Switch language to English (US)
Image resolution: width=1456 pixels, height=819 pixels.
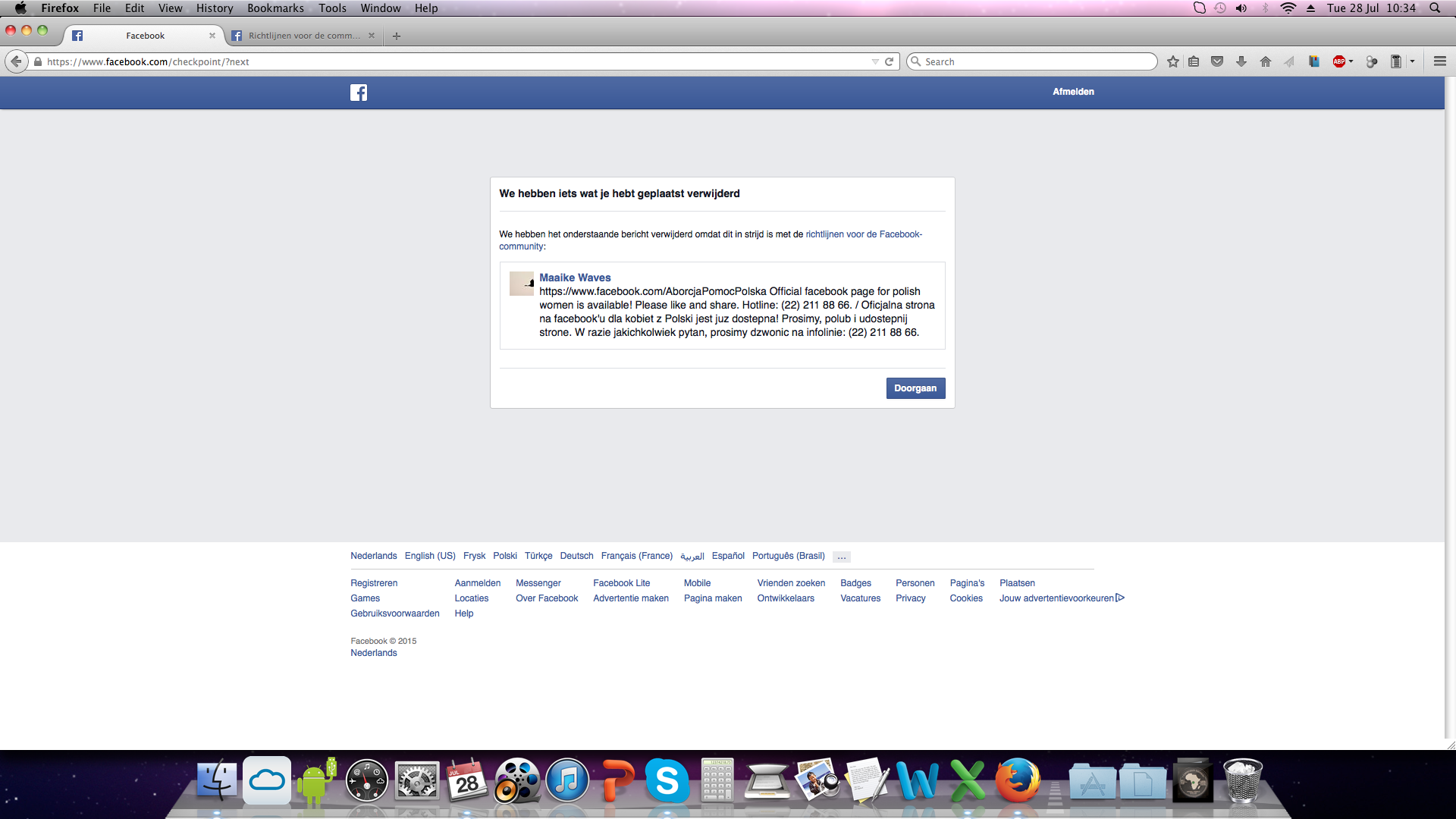coord(430,556)
